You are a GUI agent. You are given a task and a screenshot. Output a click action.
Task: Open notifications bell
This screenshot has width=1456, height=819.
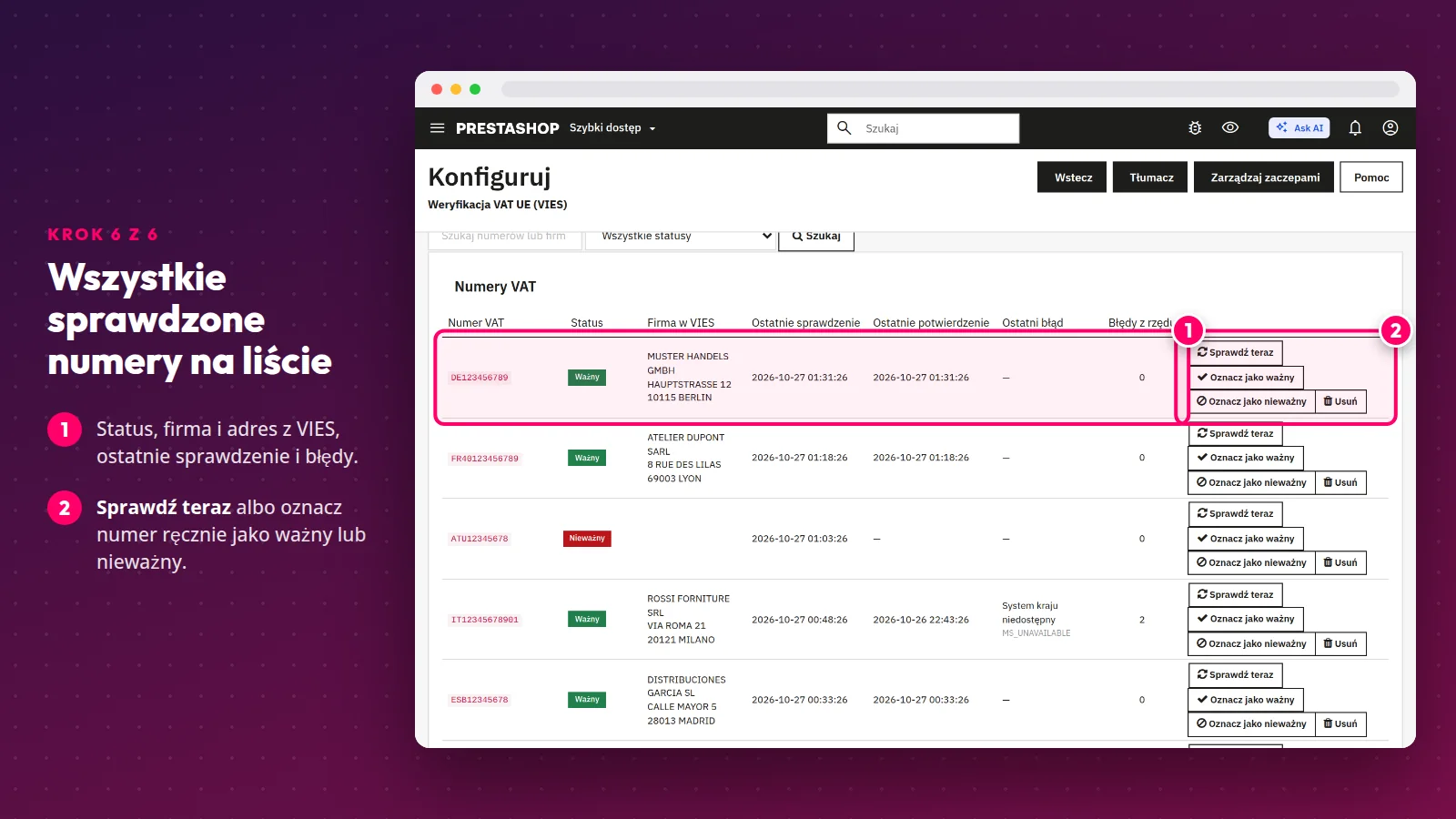click(x=1355, y=128)
